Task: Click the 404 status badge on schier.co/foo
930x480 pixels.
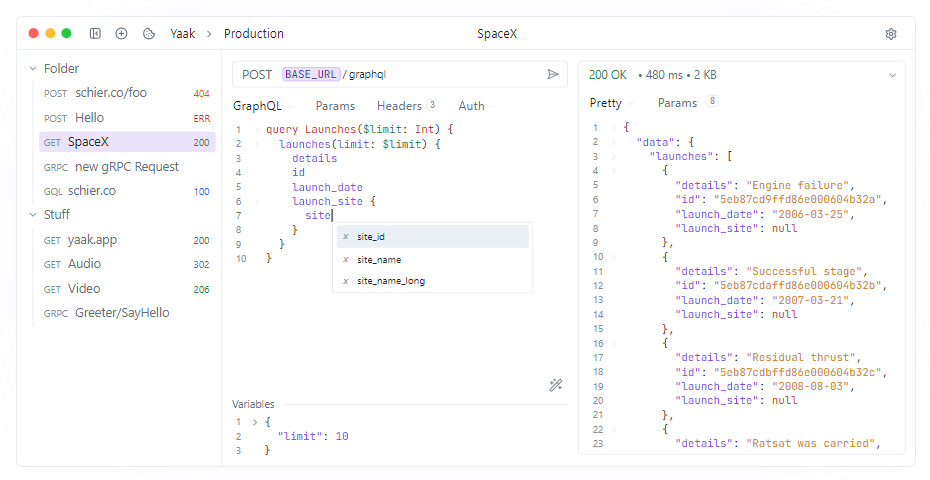Action: click(x=202, y=94)
